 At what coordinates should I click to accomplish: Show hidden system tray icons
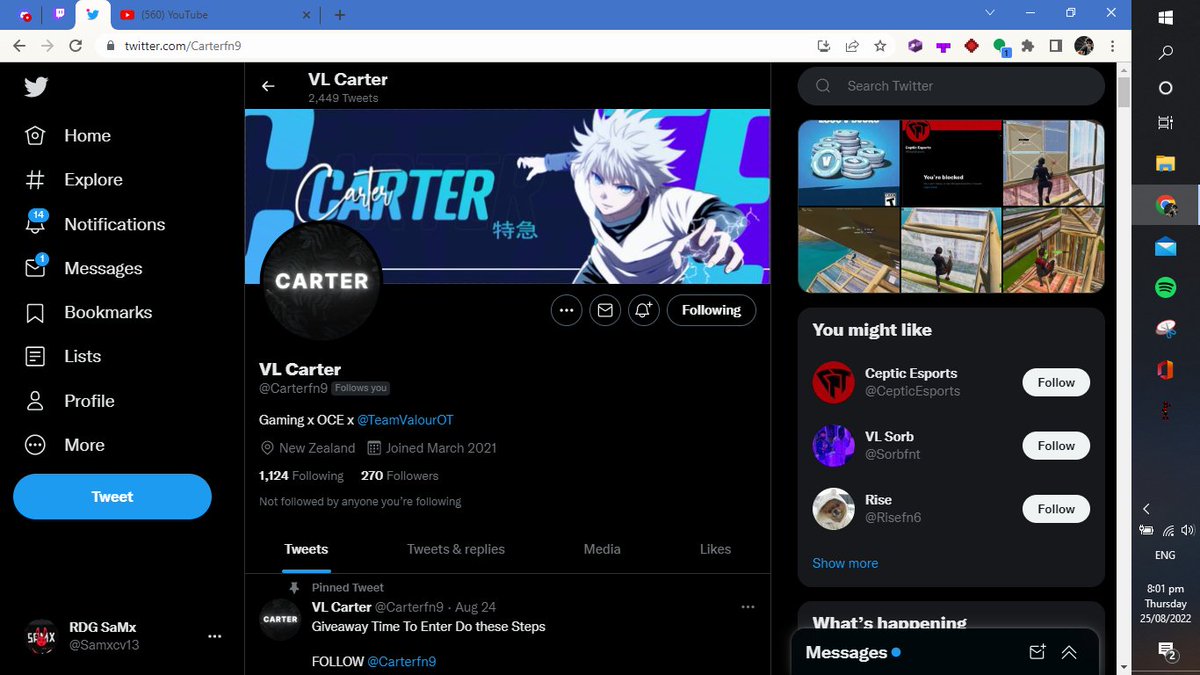click(x=1147, y=509)
